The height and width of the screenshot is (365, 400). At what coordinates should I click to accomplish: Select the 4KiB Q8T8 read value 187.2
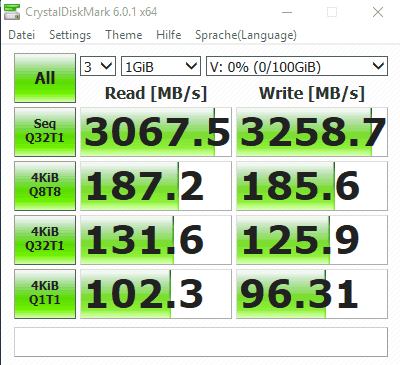pyautogui.click(x=156, y=186)
